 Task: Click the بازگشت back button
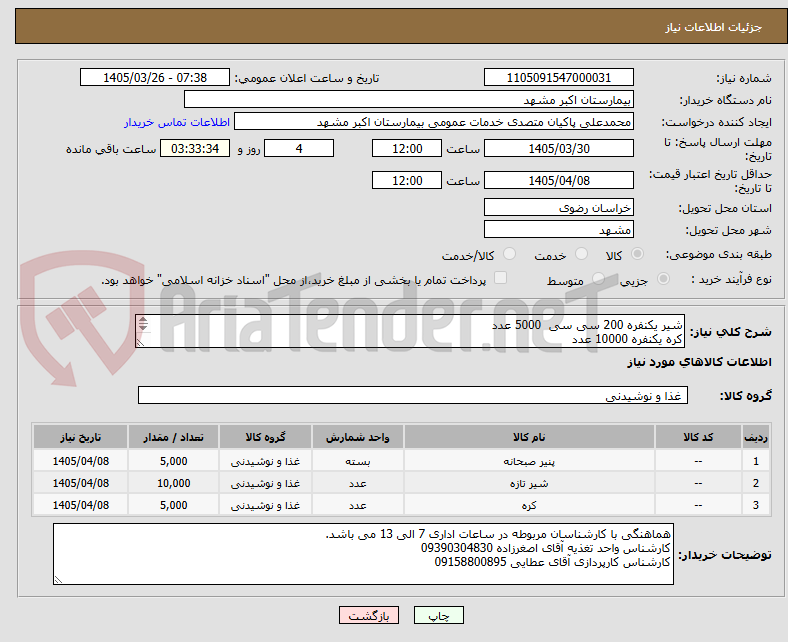point(369,615)
